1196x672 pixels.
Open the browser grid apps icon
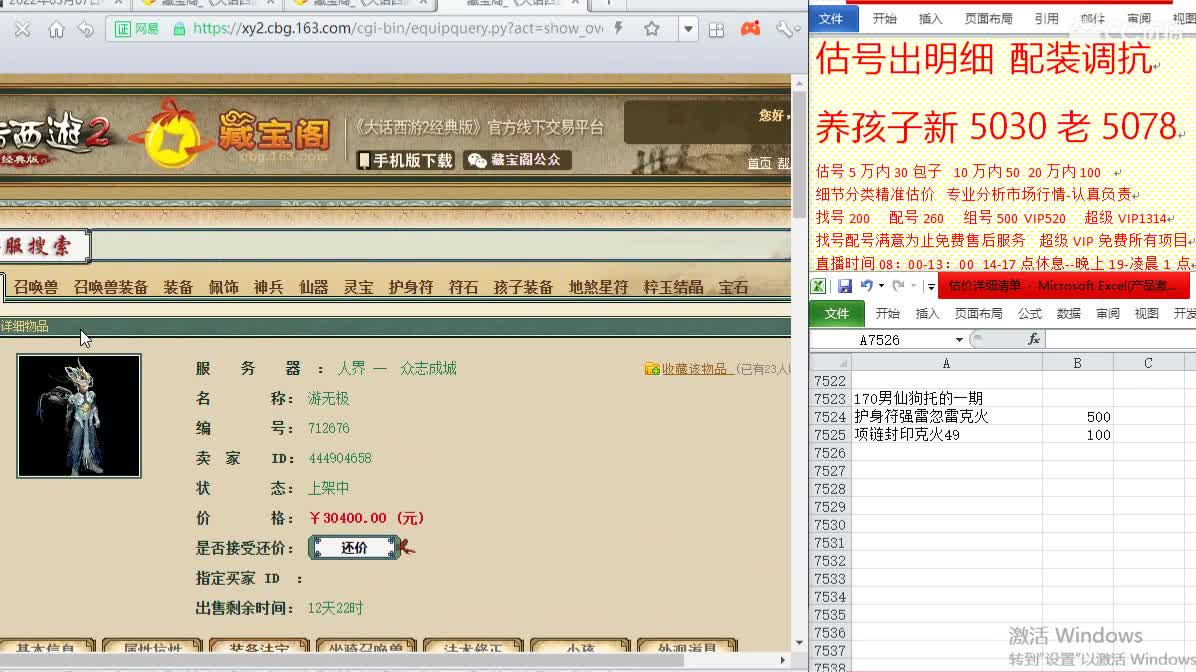pos(716,30)
